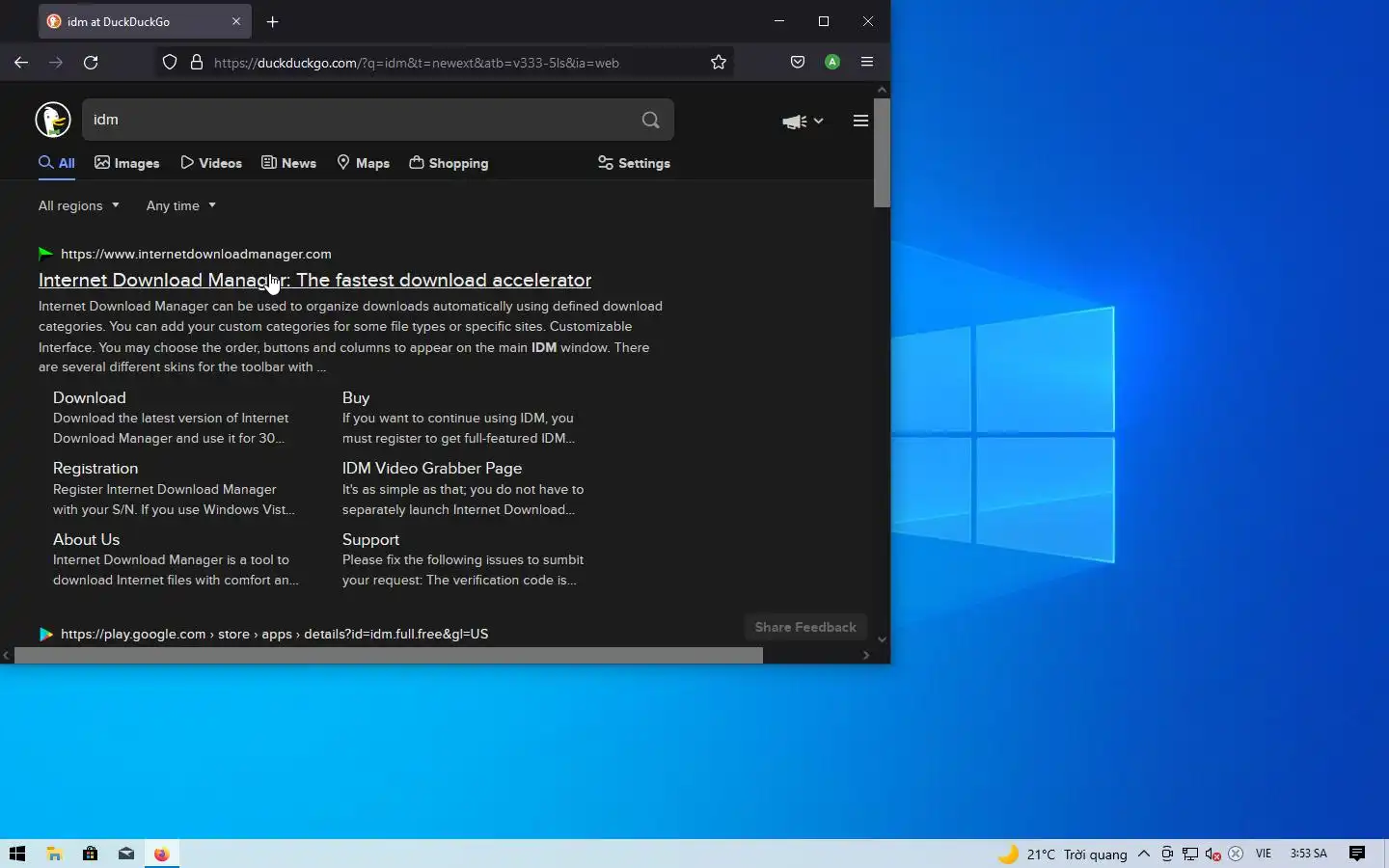Click the magnifier search button in search box

(651, 120)
